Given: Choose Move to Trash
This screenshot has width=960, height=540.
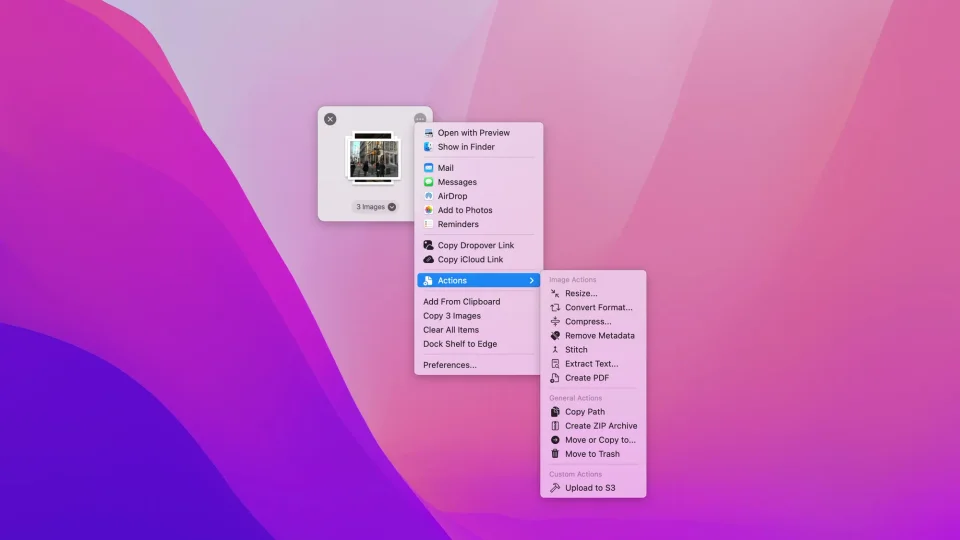Looking at the screenshot, I should tap(592, 454).
